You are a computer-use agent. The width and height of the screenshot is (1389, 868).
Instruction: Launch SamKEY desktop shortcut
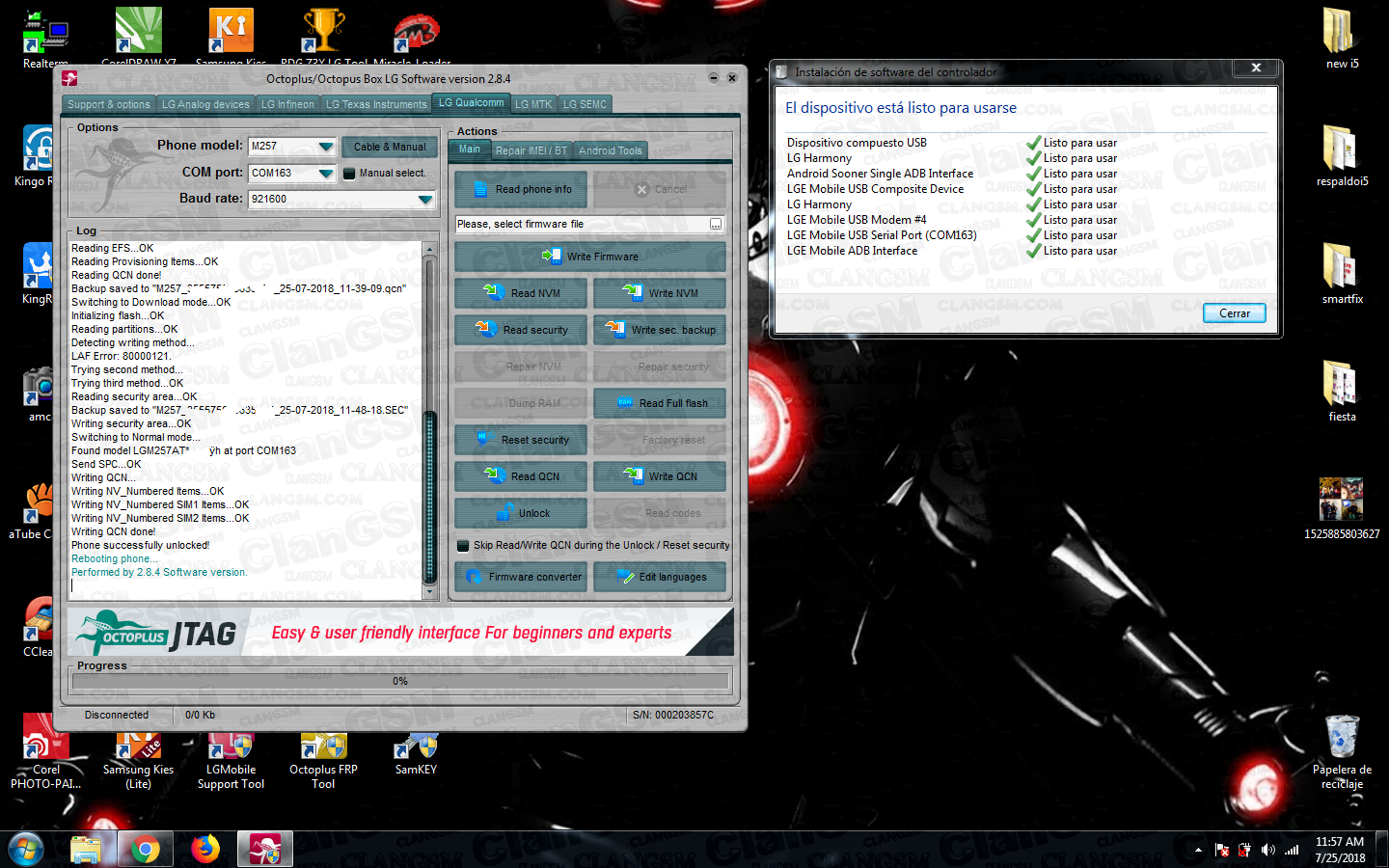[x=416, y=752]
